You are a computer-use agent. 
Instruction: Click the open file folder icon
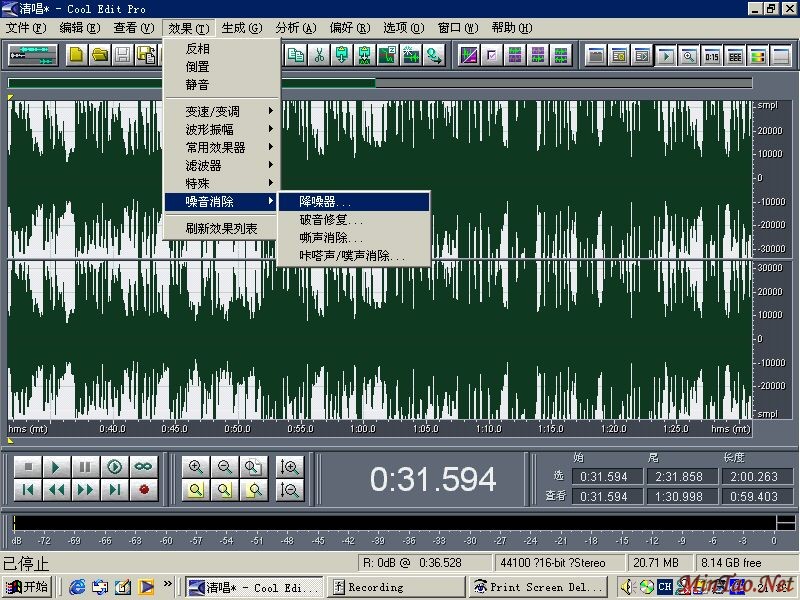pos(100,55)
